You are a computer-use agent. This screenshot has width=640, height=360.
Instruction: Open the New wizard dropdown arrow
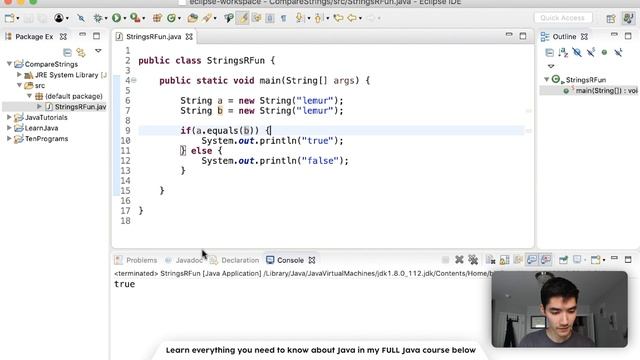tap(18, 18)
